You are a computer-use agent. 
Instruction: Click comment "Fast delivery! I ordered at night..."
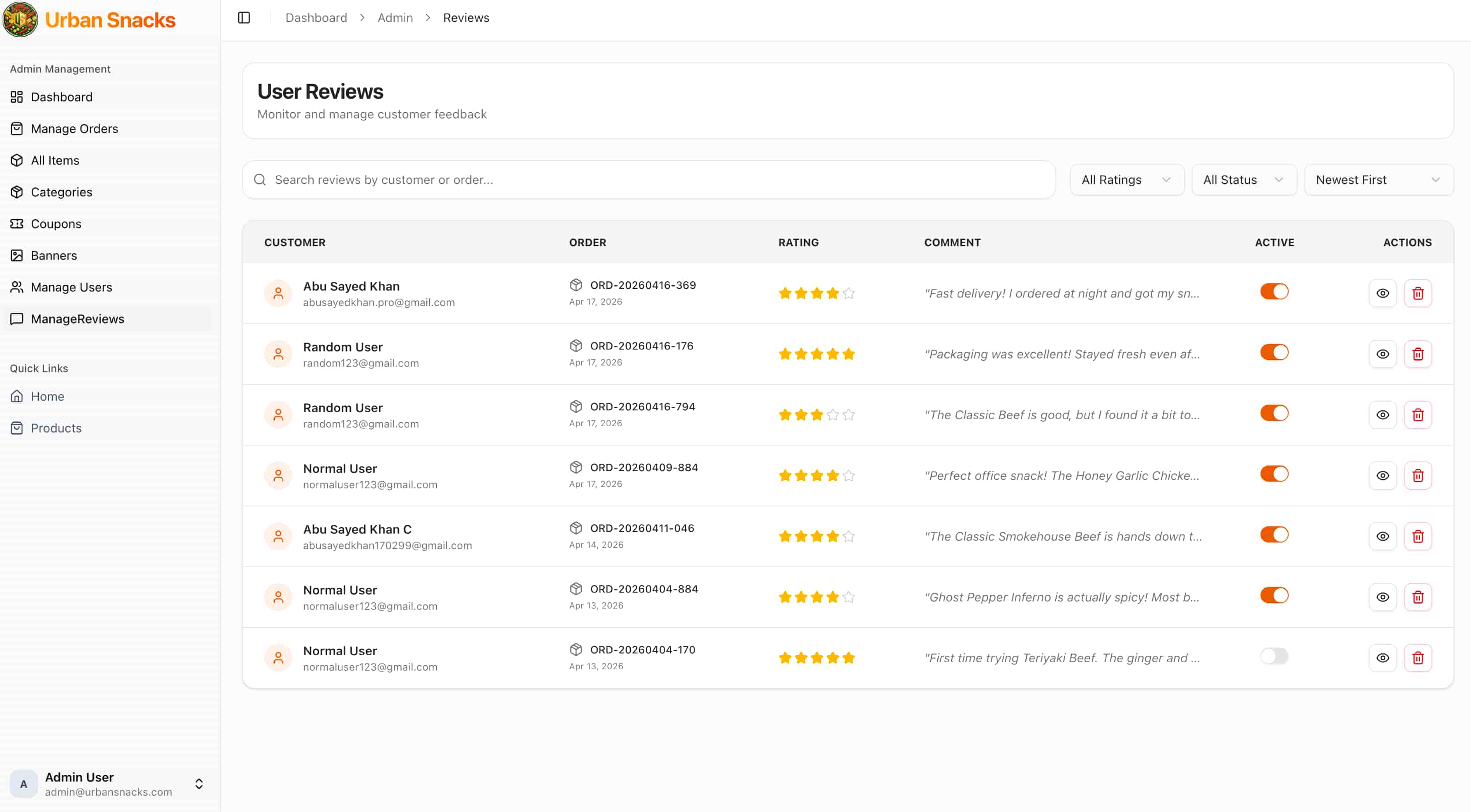click(x=1061, y=294)
